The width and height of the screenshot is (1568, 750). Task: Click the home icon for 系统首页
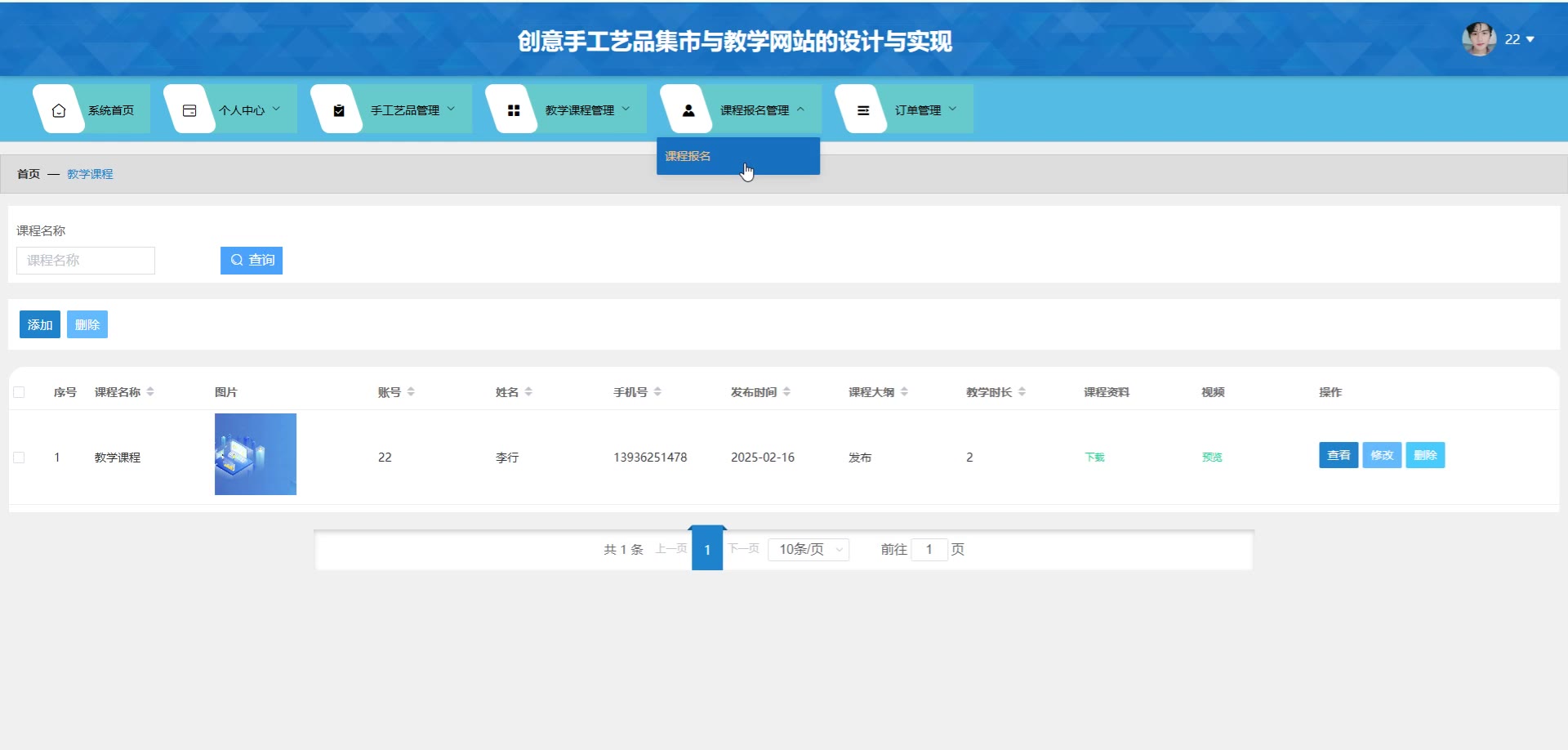point(59,110)
